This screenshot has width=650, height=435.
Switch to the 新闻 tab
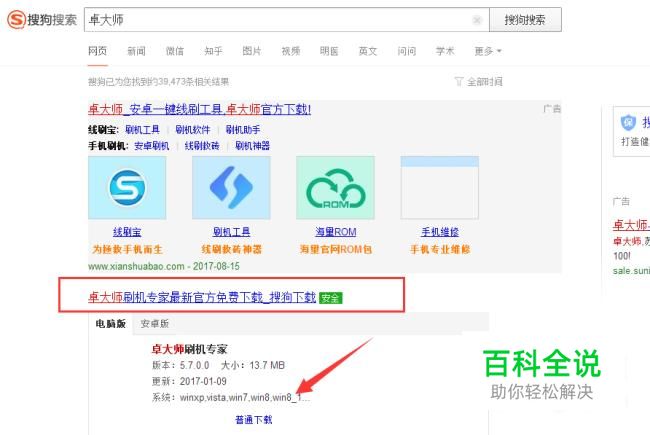point(136,51)
